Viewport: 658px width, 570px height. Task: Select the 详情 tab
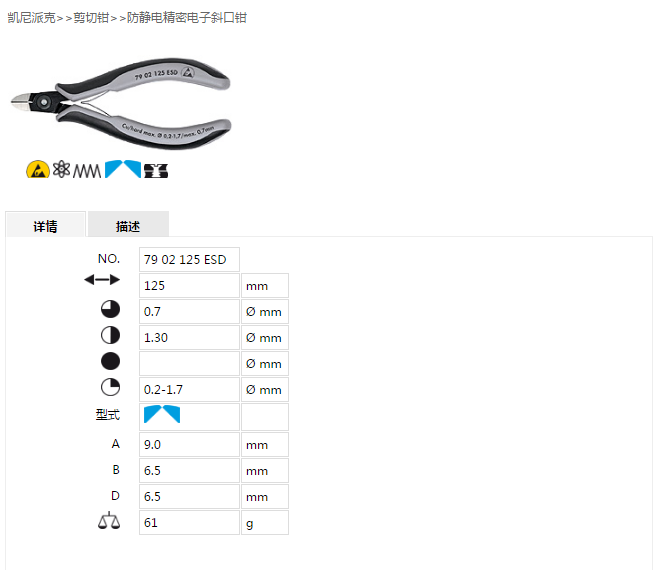(45, 225)
